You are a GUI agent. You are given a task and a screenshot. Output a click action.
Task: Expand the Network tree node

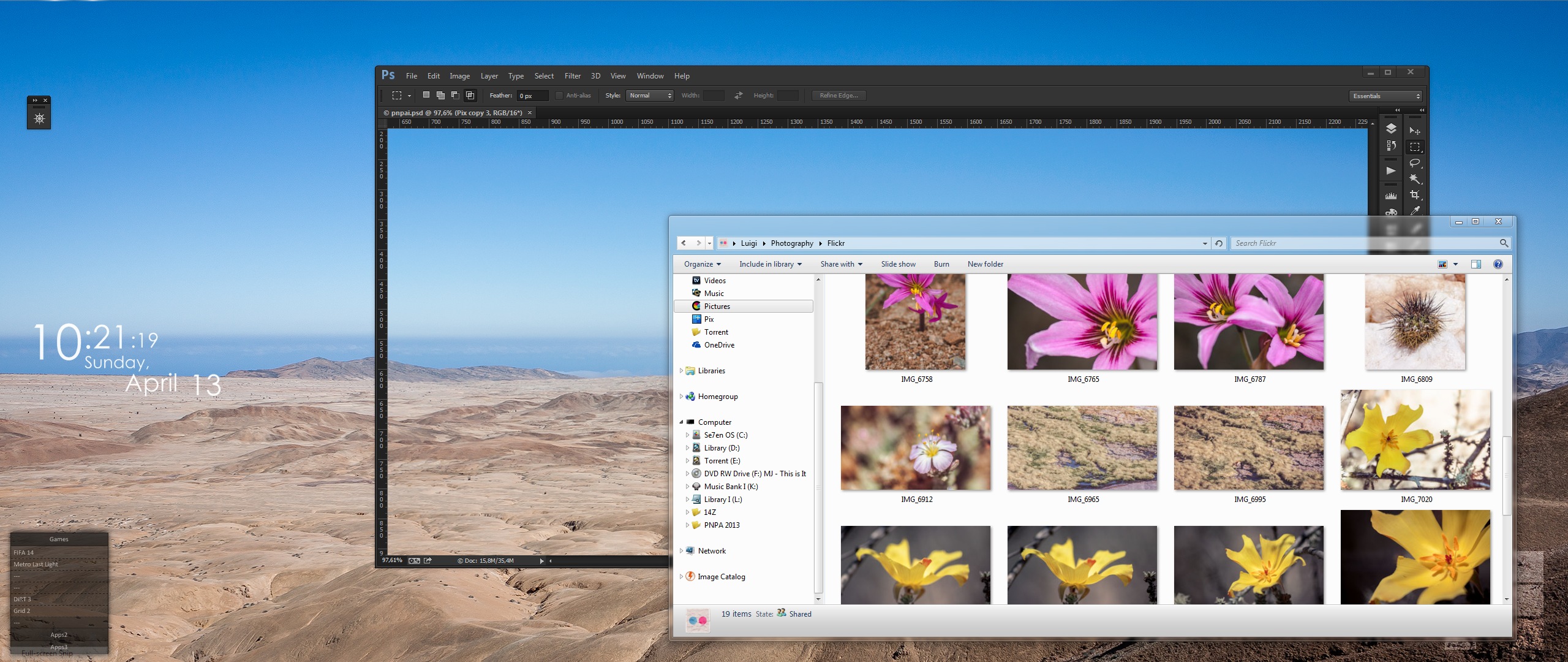click(x=681, y=551)
